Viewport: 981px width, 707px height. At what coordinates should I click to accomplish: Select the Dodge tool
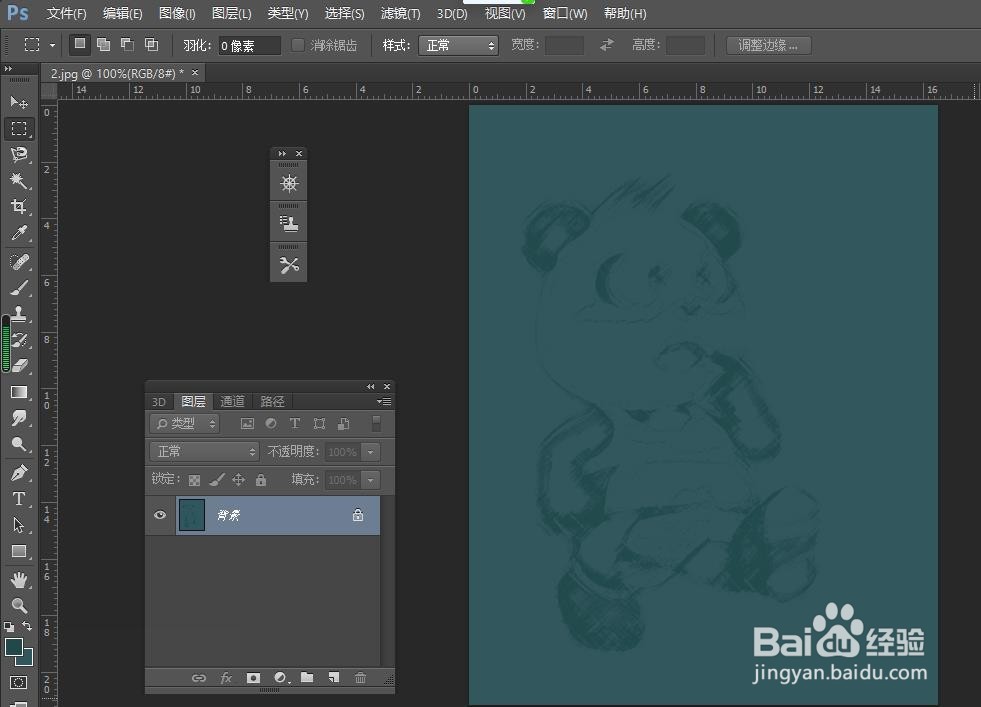(x=19, y=444)
